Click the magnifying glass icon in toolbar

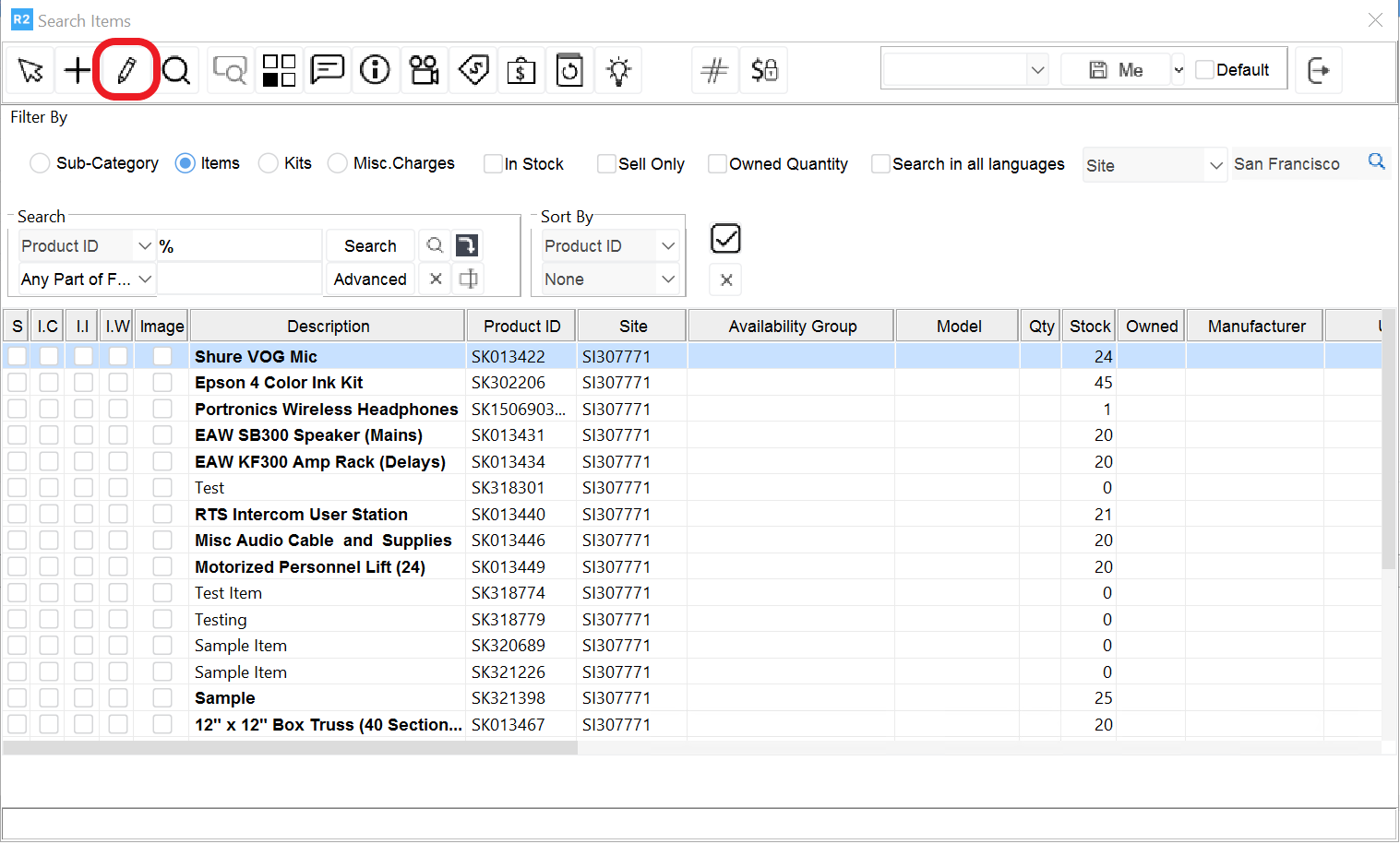tap(176, 70)
